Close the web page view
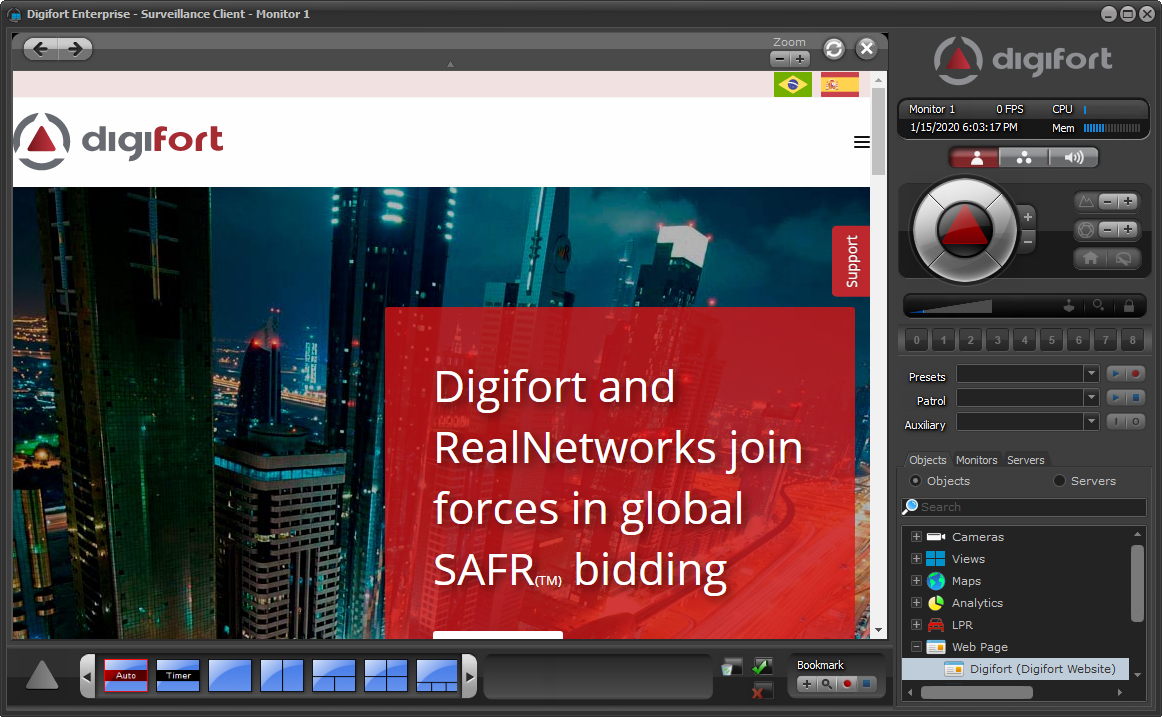The height and width of the screenshot is (717, 1162). [866, 49]
